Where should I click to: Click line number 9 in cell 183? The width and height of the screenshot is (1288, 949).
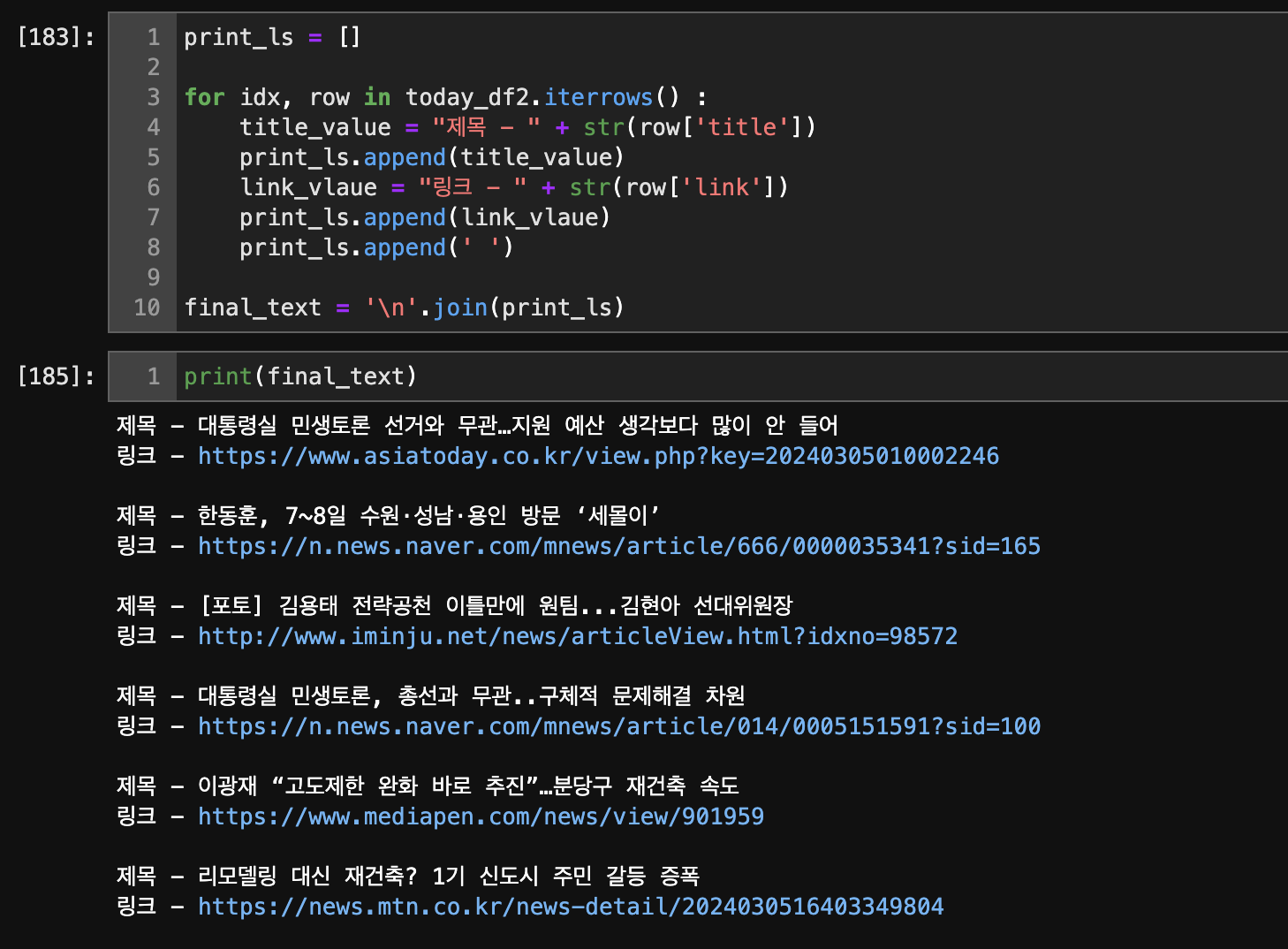[x=154, y=277]
